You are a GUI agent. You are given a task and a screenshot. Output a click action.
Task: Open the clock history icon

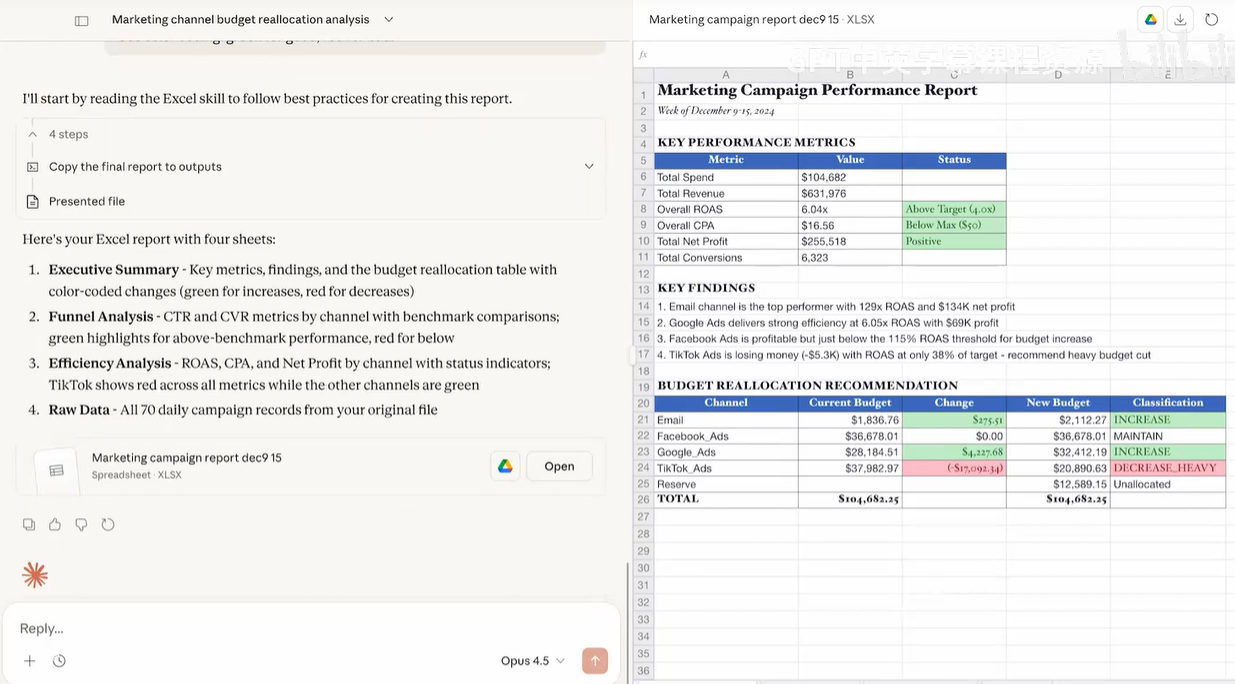coord(59,661)
